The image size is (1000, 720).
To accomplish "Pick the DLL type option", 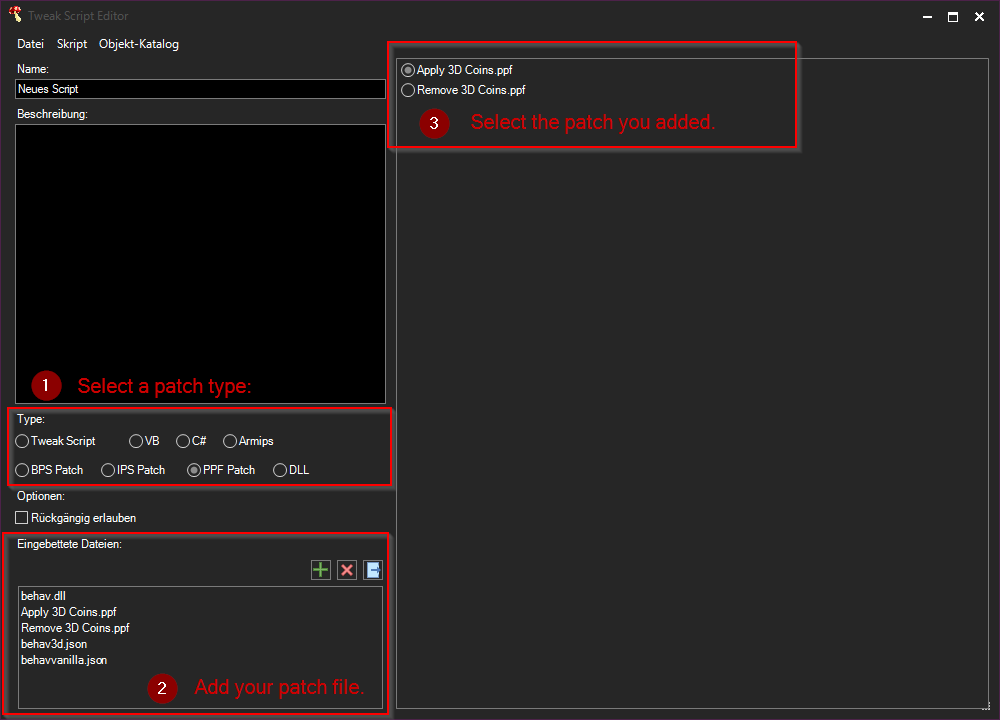I will point(281,470).
